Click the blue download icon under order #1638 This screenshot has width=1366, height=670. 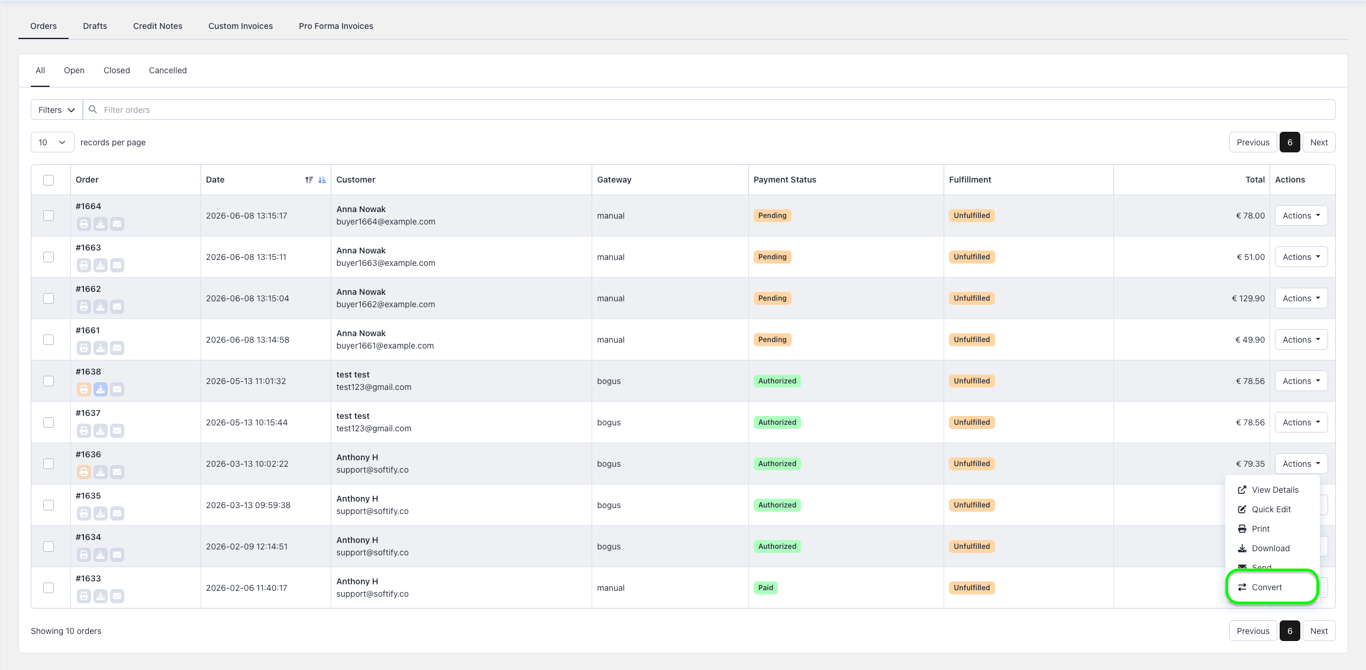pos(100,389)
